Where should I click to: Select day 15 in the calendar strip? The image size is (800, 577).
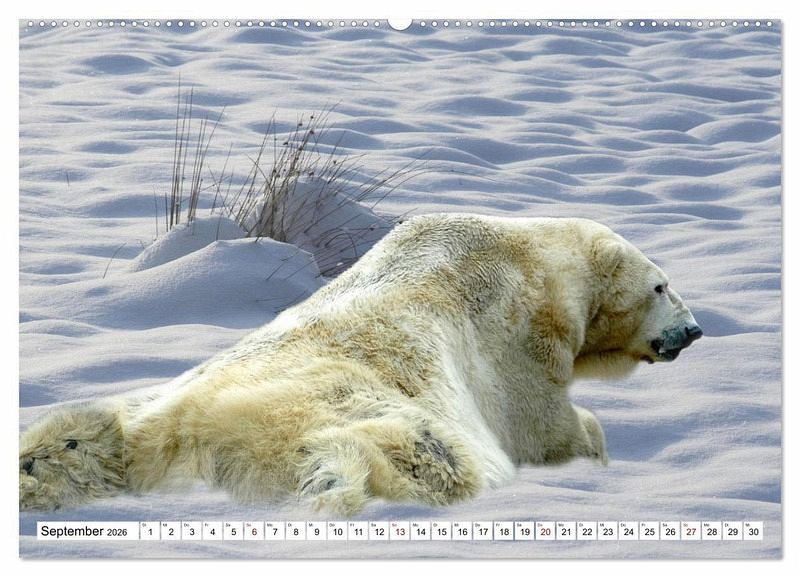441,531
